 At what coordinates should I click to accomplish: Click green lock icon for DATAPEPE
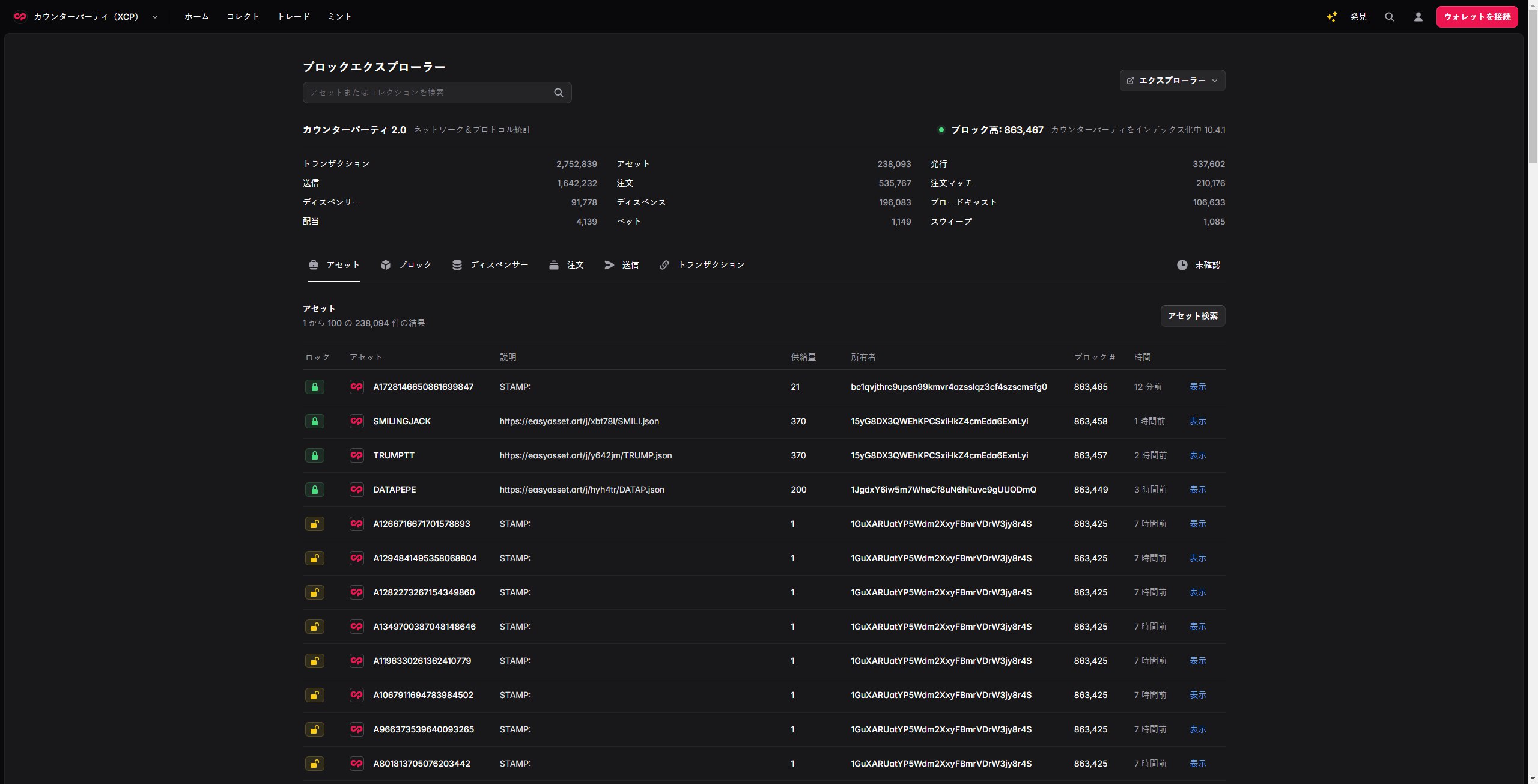[x=314, y=490]
